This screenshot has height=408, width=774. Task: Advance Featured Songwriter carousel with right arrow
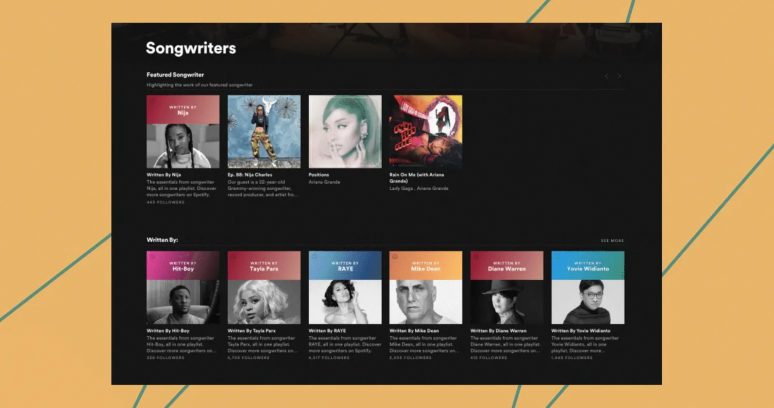click(619, 76)
